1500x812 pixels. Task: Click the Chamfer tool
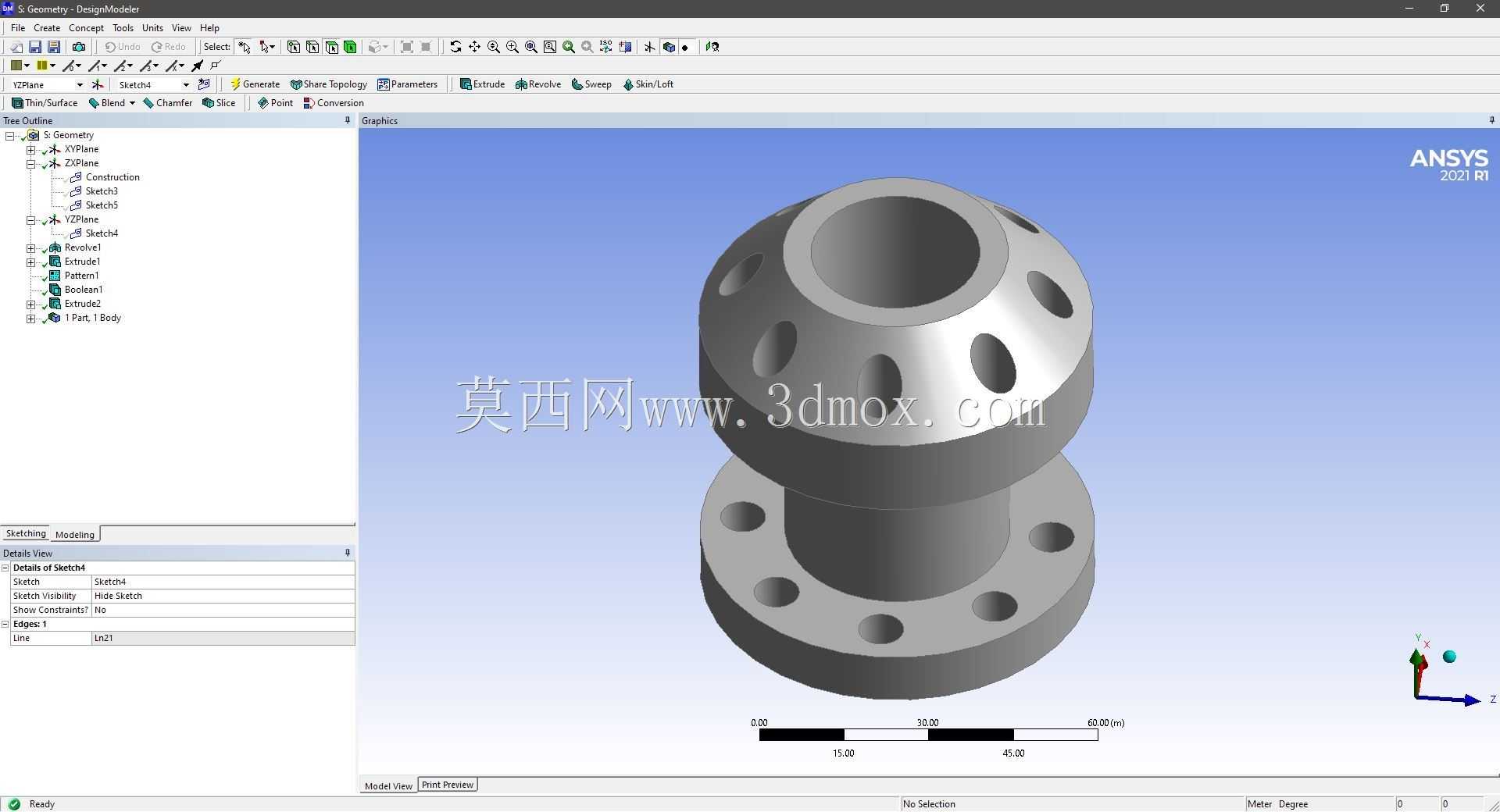tap(168, 103)
